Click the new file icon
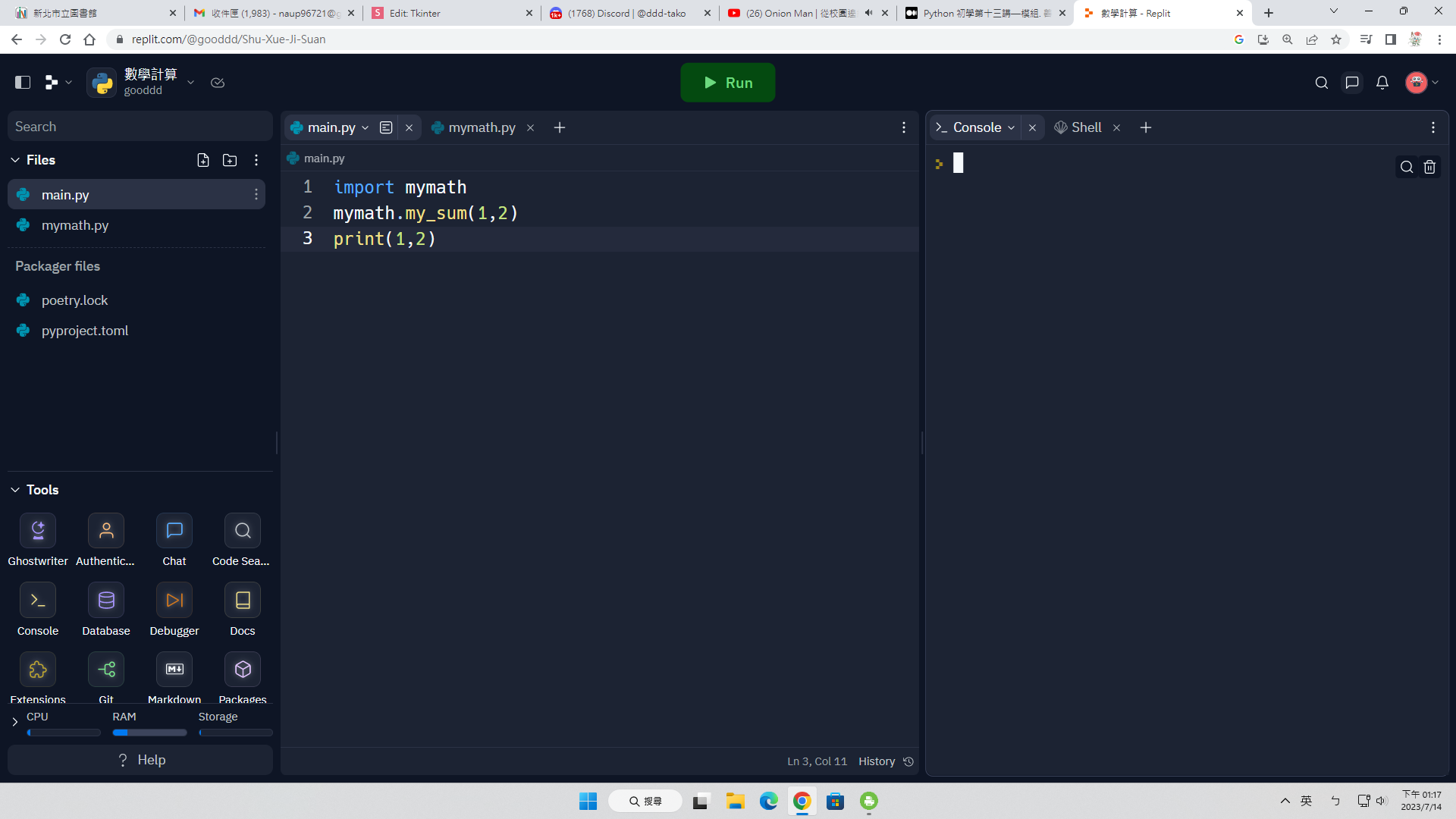1456x819 pixels. click(203, 160)
